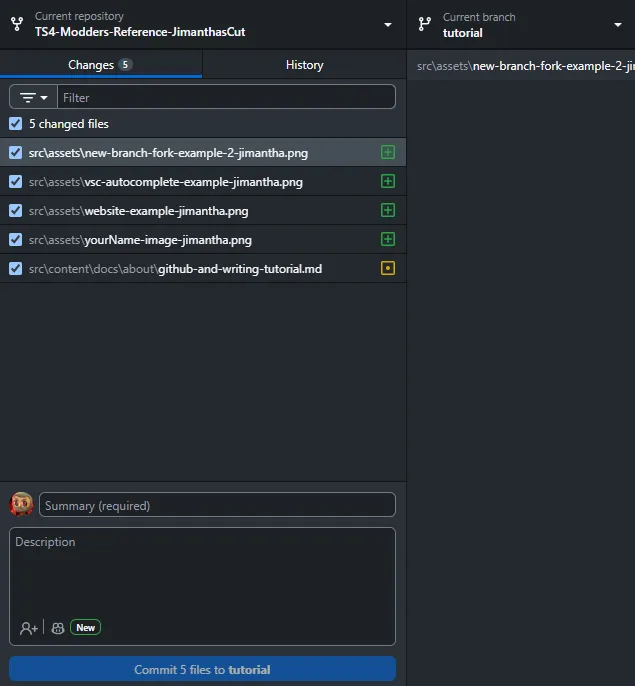
Task: Select github-and-writing-tutorial.md row
Action: coord(203,268)
